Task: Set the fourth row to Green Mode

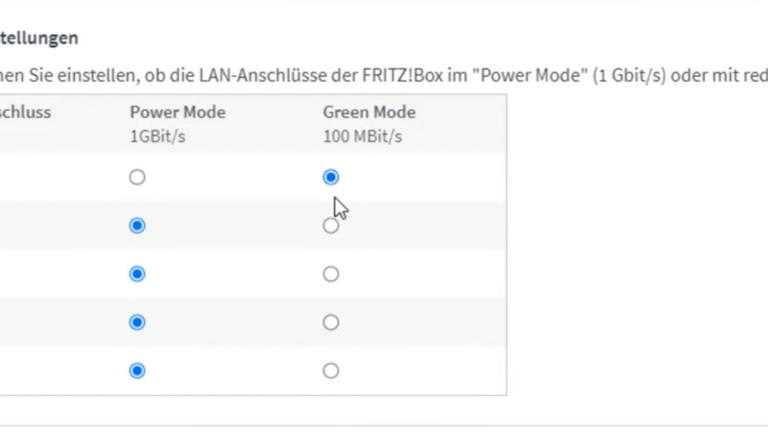Action: (x=331, y=322)
